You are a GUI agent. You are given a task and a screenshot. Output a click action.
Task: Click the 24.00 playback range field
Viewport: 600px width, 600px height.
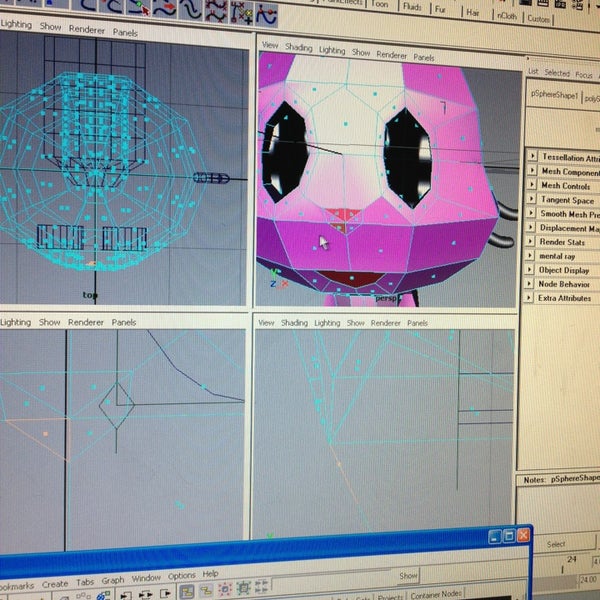pos(589,579)
